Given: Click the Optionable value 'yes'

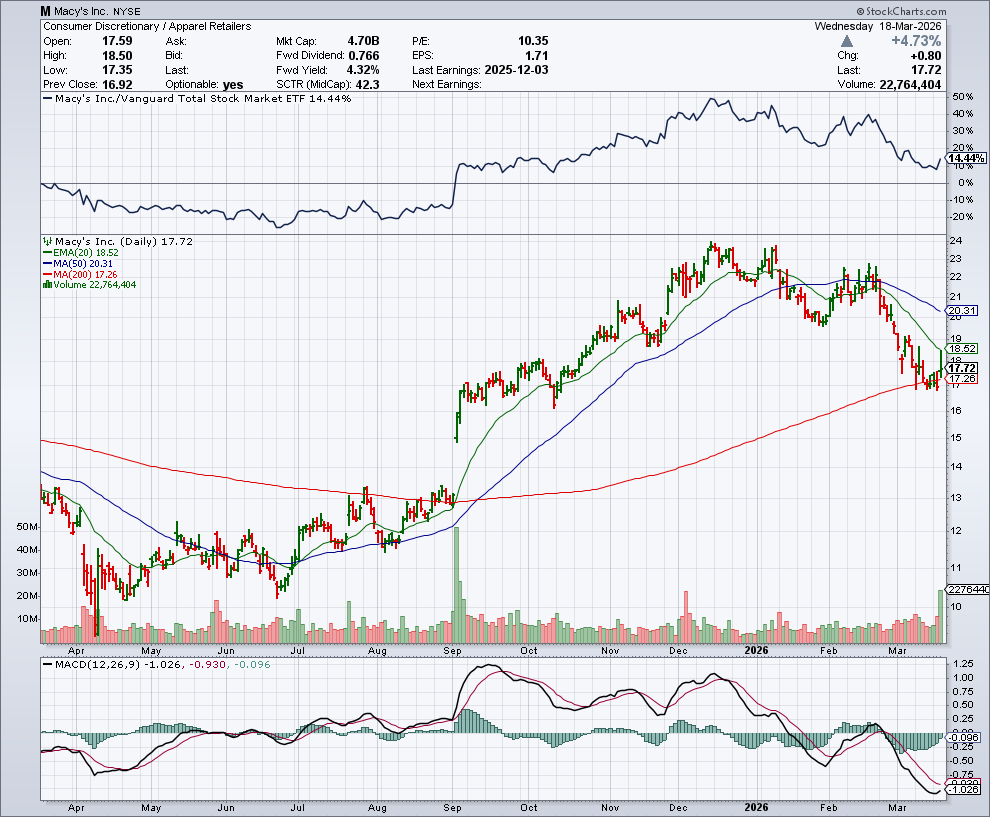Looking at the screenshot, I should (x=233, y=85).
